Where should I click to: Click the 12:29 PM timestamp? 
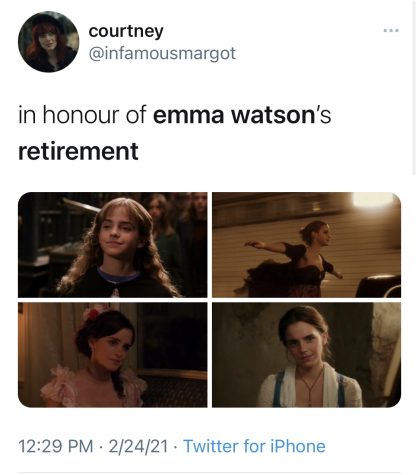(x=56, y=446)
